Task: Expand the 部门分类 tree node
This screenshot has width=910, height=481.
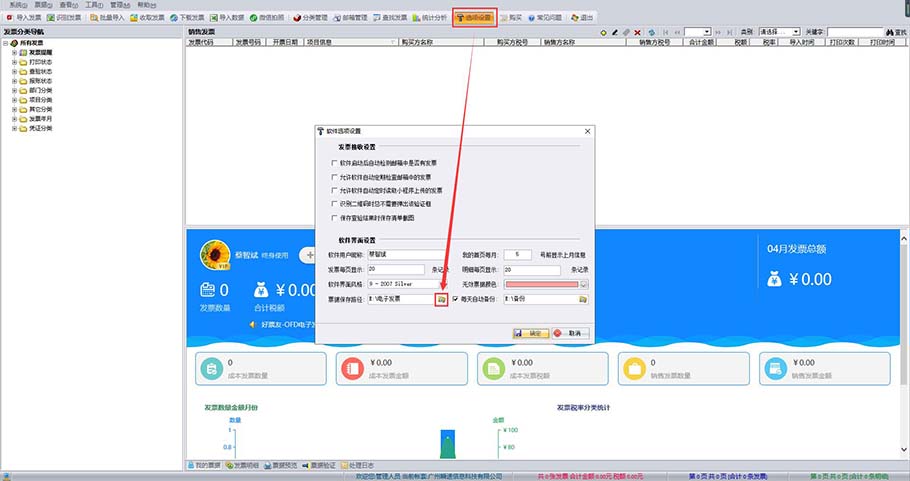Action: [x=14, y=90]
